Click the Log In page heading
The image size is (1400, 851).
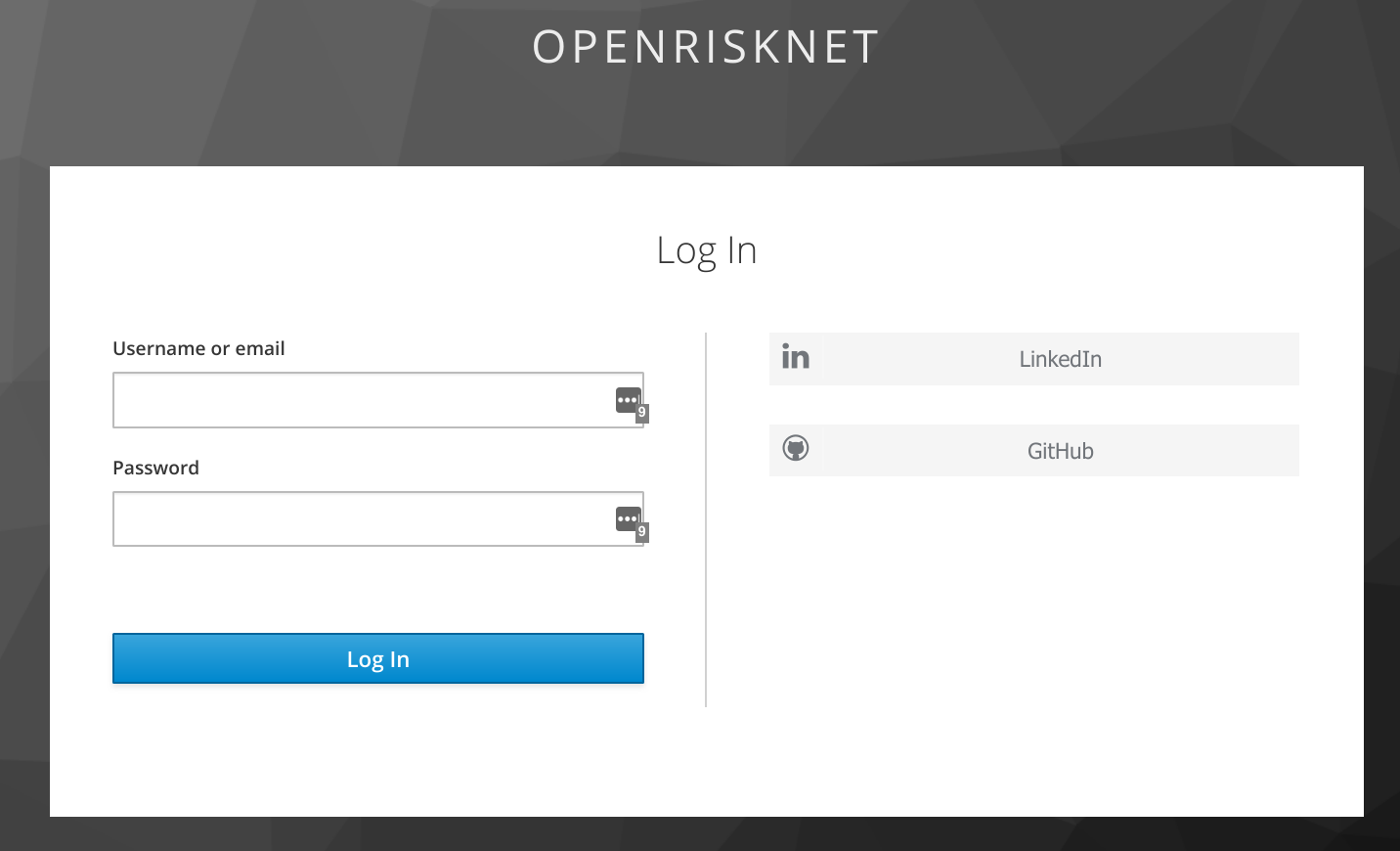point(706,251)
